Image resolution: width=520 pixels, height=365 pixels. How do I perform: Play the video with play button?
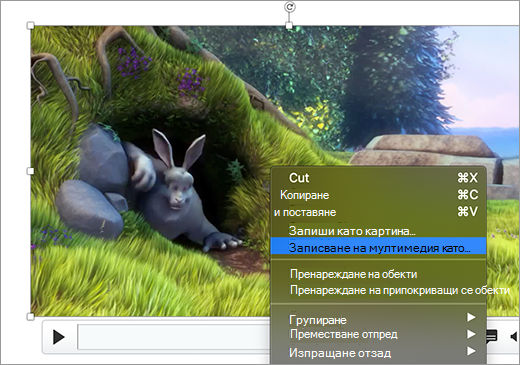tap(59, 337)
